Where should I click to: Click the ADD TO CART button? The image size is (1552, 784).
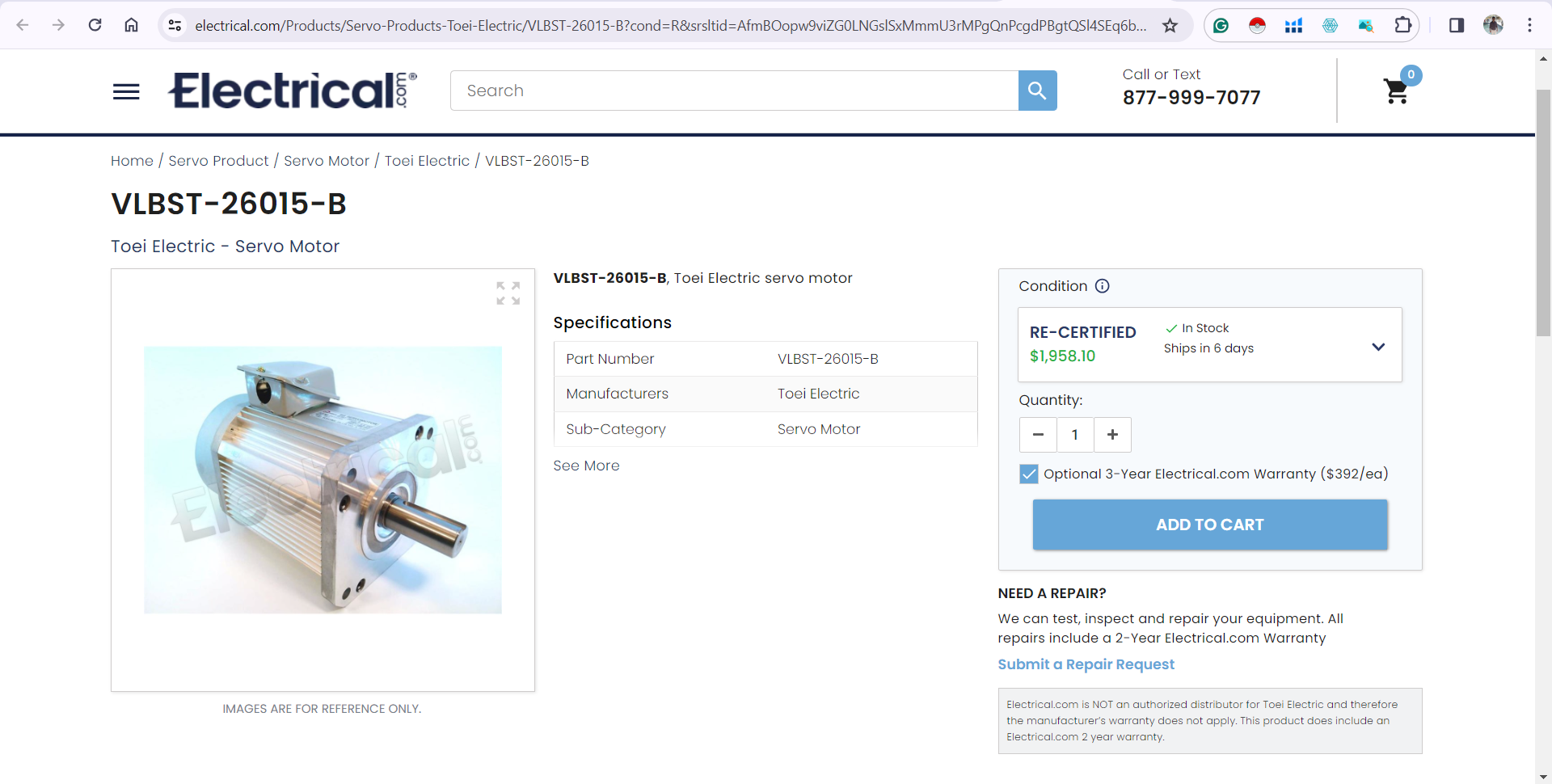(x=1210, y=525)
